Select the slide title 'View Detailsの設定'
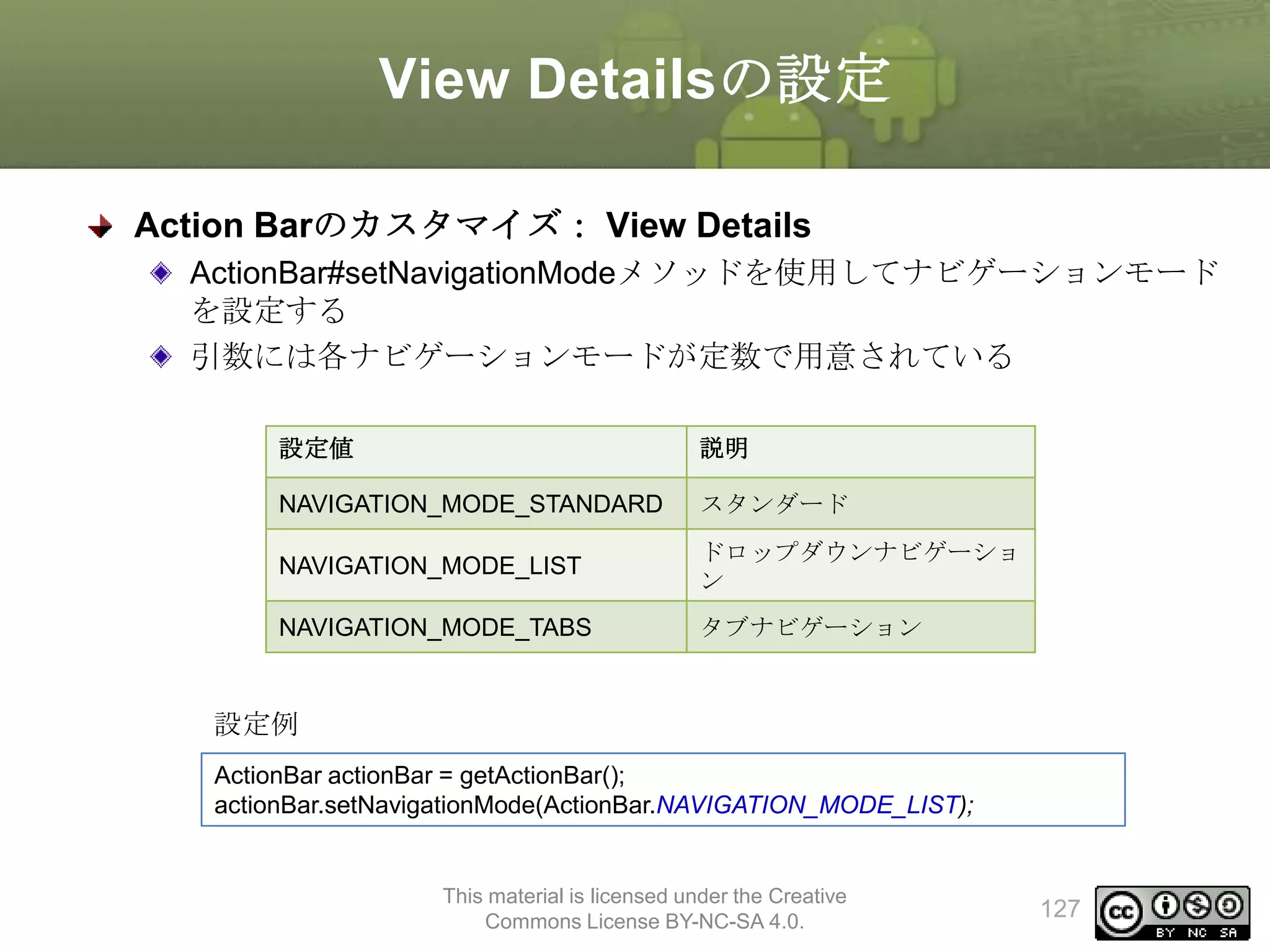The width and height of the screenshot is (1270, 952). pyautogui.click(x=635, y=79)
